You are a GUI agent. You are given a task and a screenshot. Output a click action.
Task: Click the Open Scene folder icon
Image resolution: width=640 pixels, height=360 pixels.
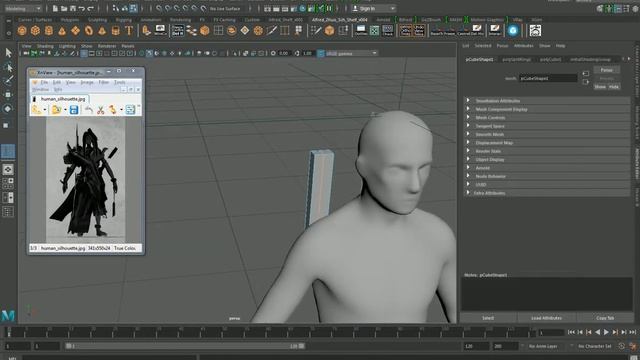[64, 8]
